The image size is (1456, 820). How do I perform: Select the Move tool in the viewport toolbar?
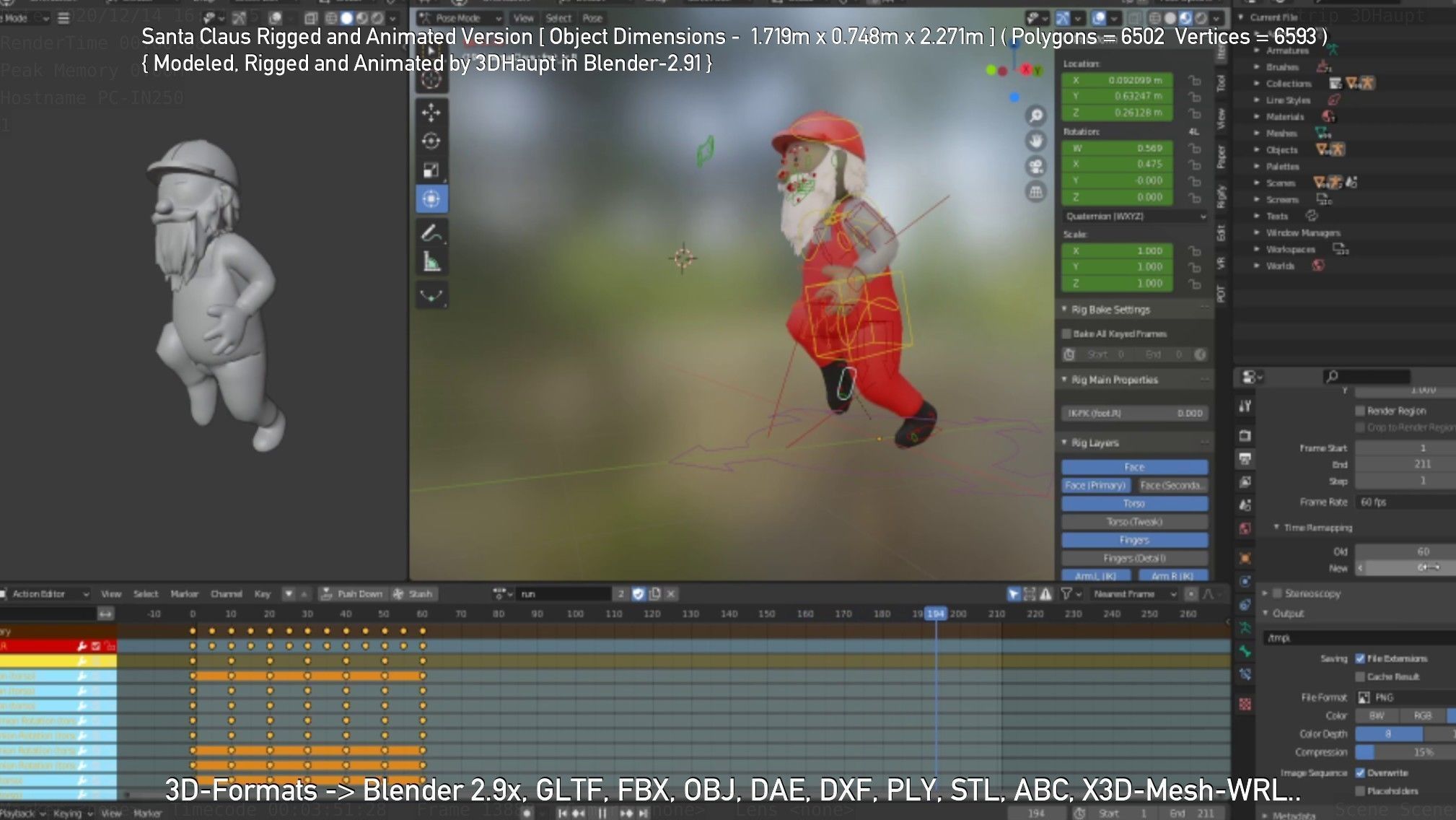[x=431, y=113]
